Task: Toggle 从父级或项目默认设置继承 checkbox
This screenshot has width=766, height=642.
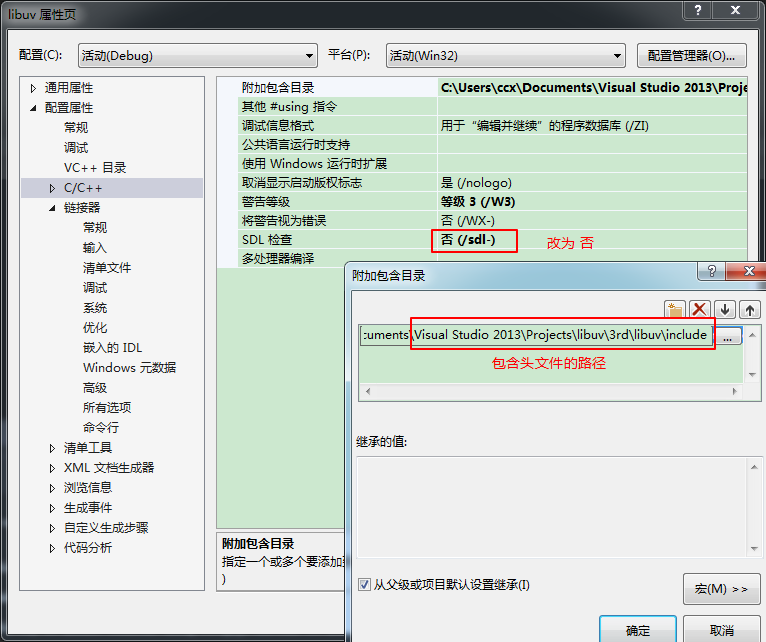Action: coord(365,584)
